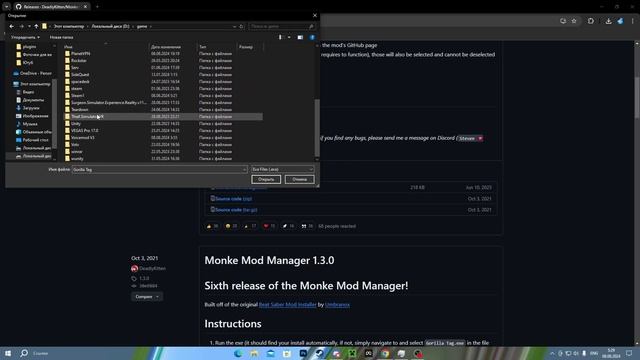Click 'game' in the breadcrumb path

coord(142,26)
